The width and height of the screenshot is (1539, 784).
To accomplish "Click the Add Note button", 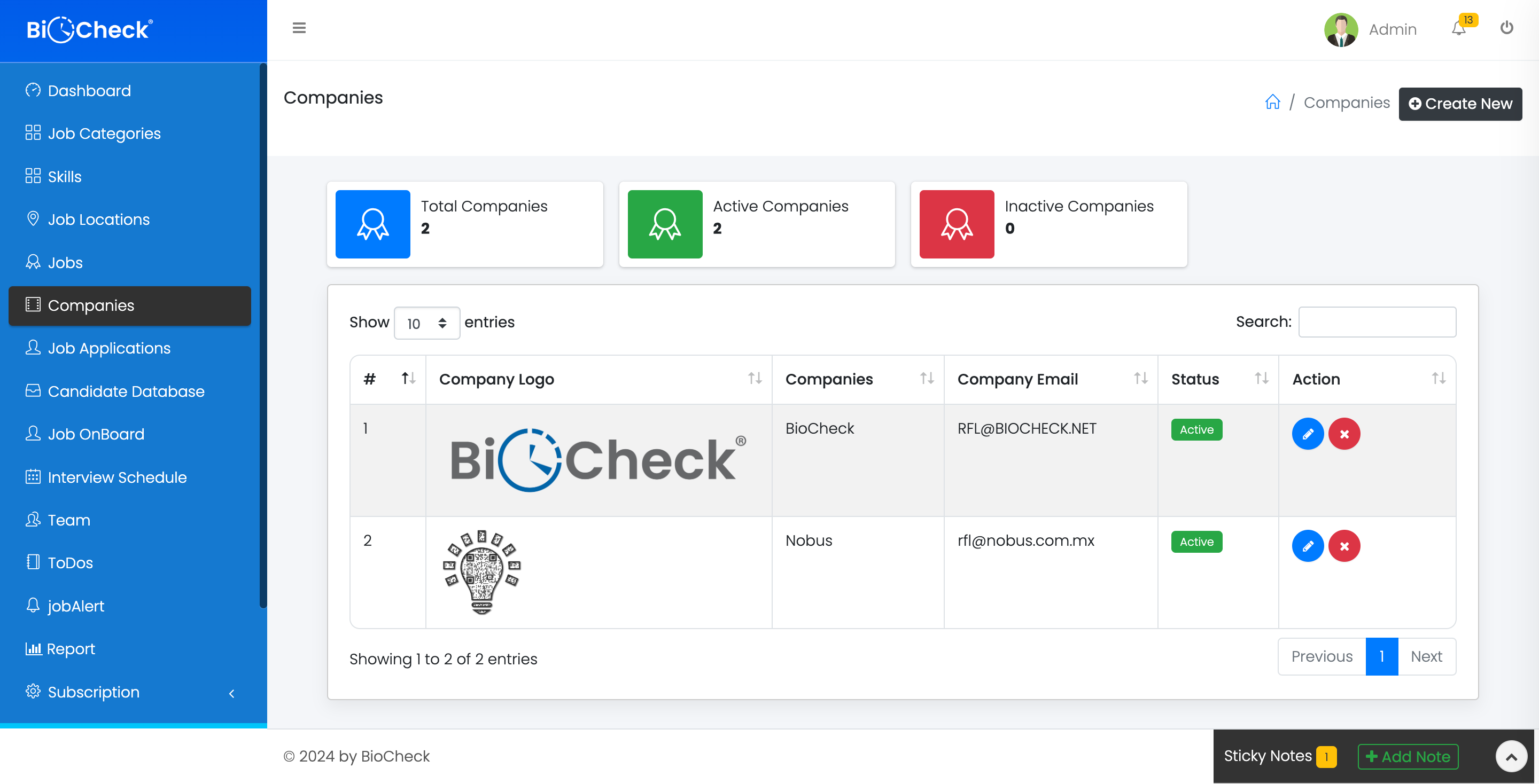I will point(1408,757).
